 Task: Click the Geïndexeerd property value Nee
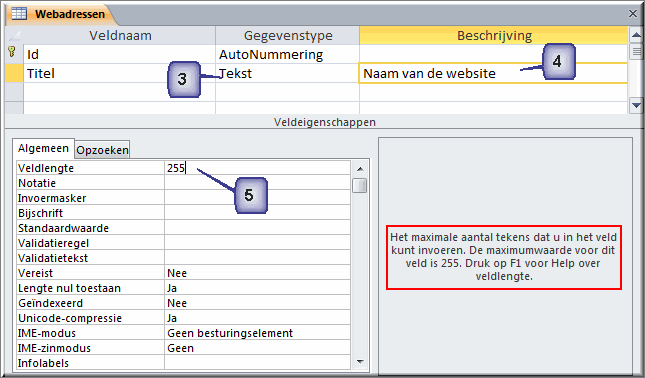pos(258,303)
